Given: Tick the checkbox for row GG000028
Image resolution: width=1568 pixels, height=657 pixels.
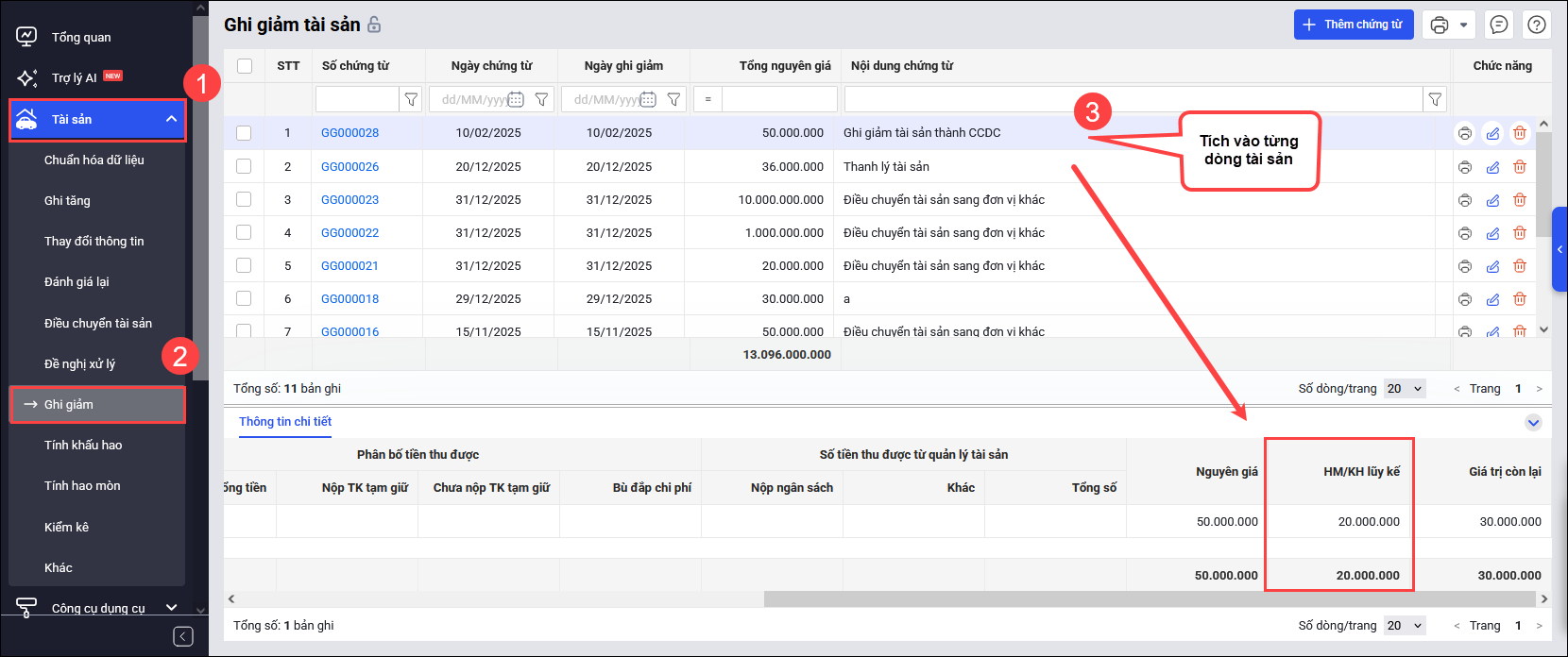Looking at the screenshot, I should coord(244,133).
